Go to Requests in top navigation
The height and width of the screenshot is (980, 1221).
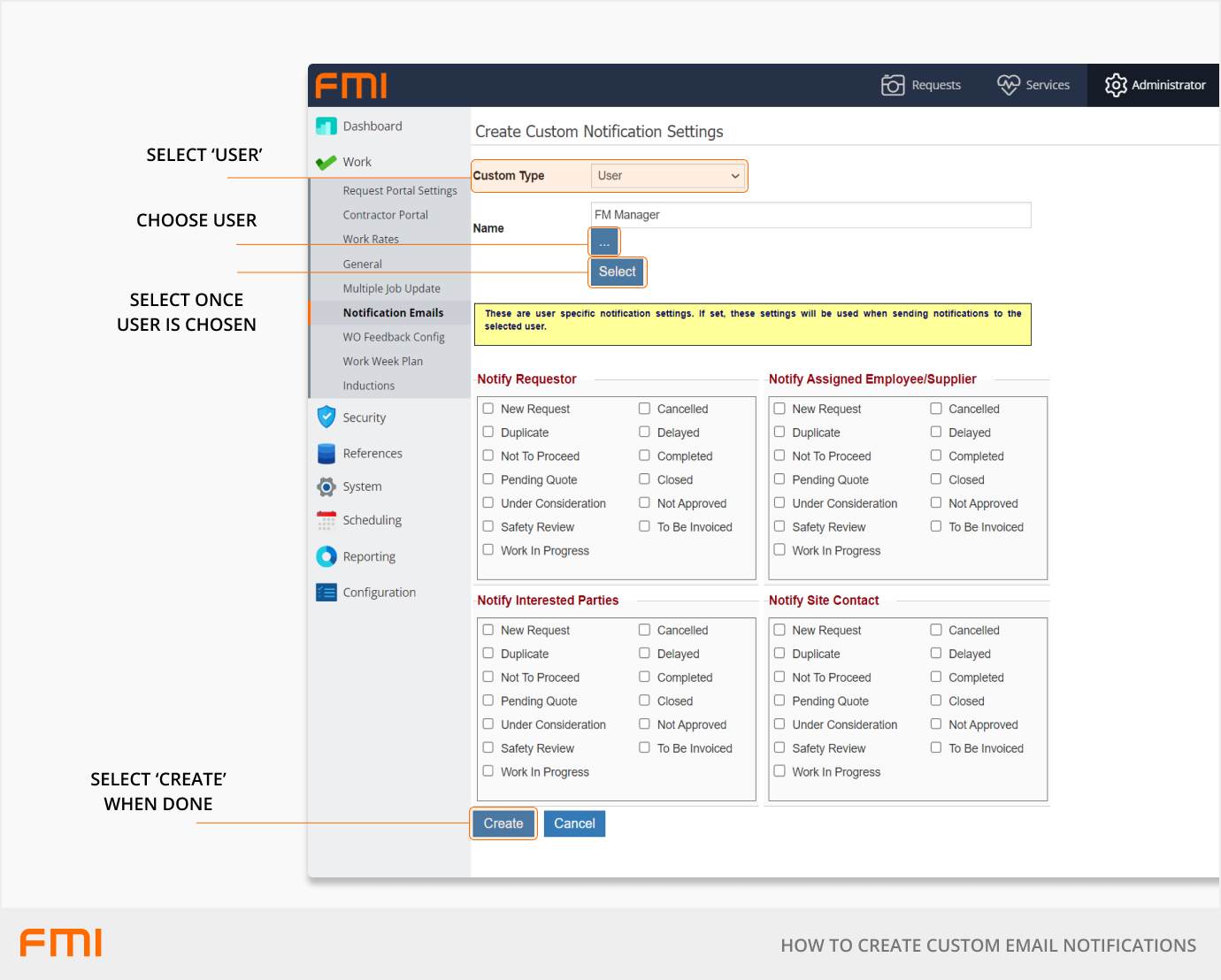pyautogui.click(x=921, y=85)
